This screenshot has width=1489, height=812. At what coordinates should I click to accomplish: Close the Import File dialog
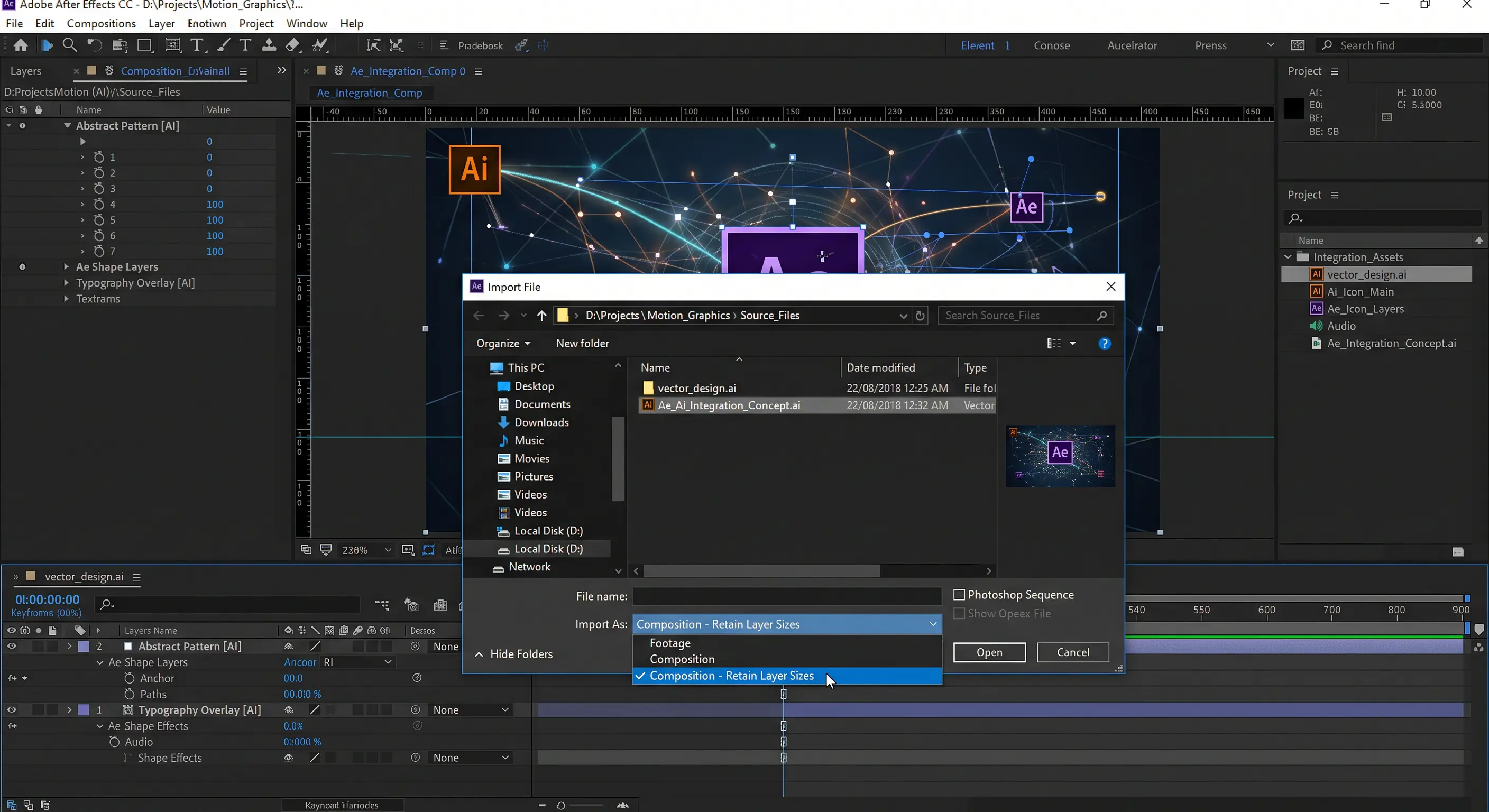click(1110, 287)
